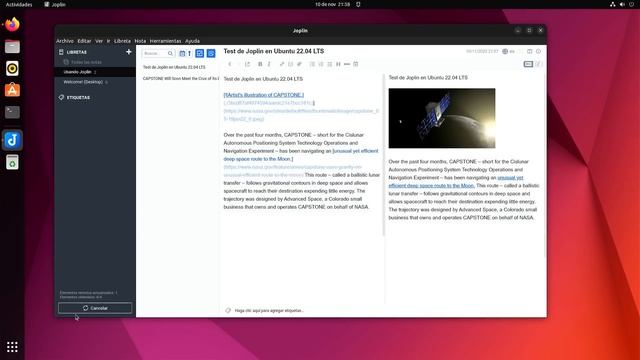Switch to the Markdown editor toggle
Screen dimensions: 640x360
[528, 64]
